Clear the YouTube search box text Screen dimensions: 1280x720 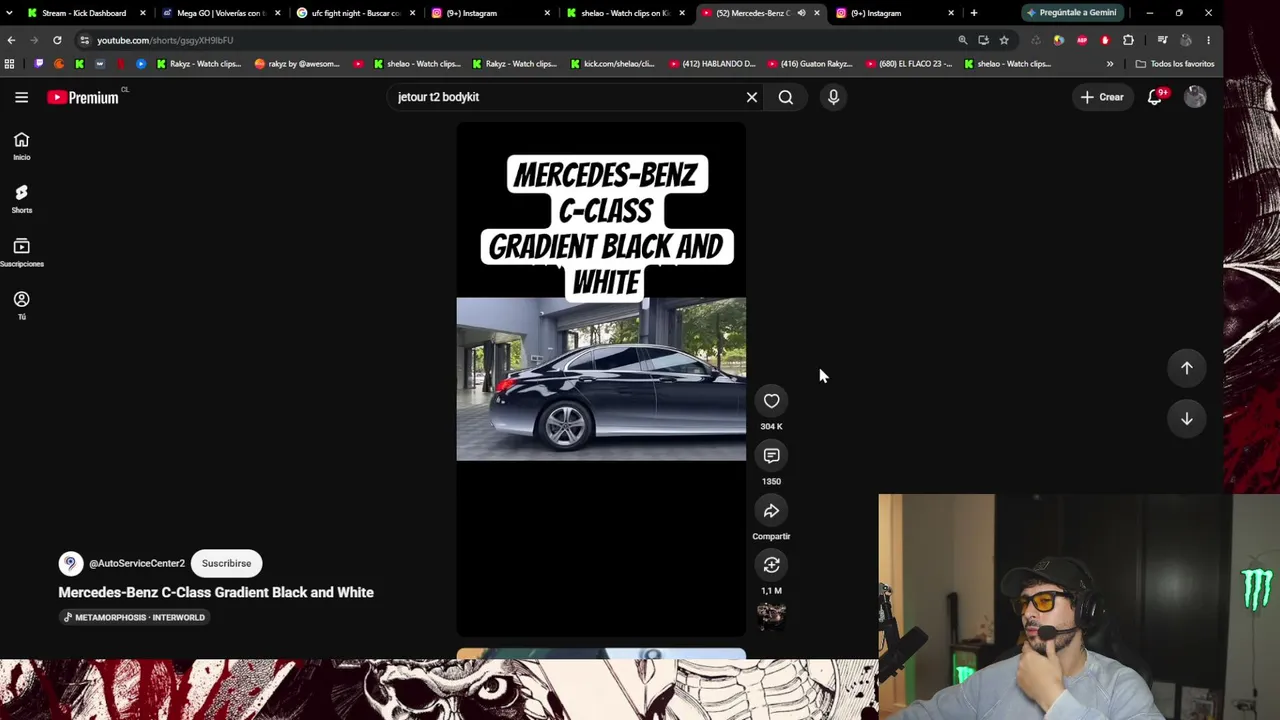(752, 97)
